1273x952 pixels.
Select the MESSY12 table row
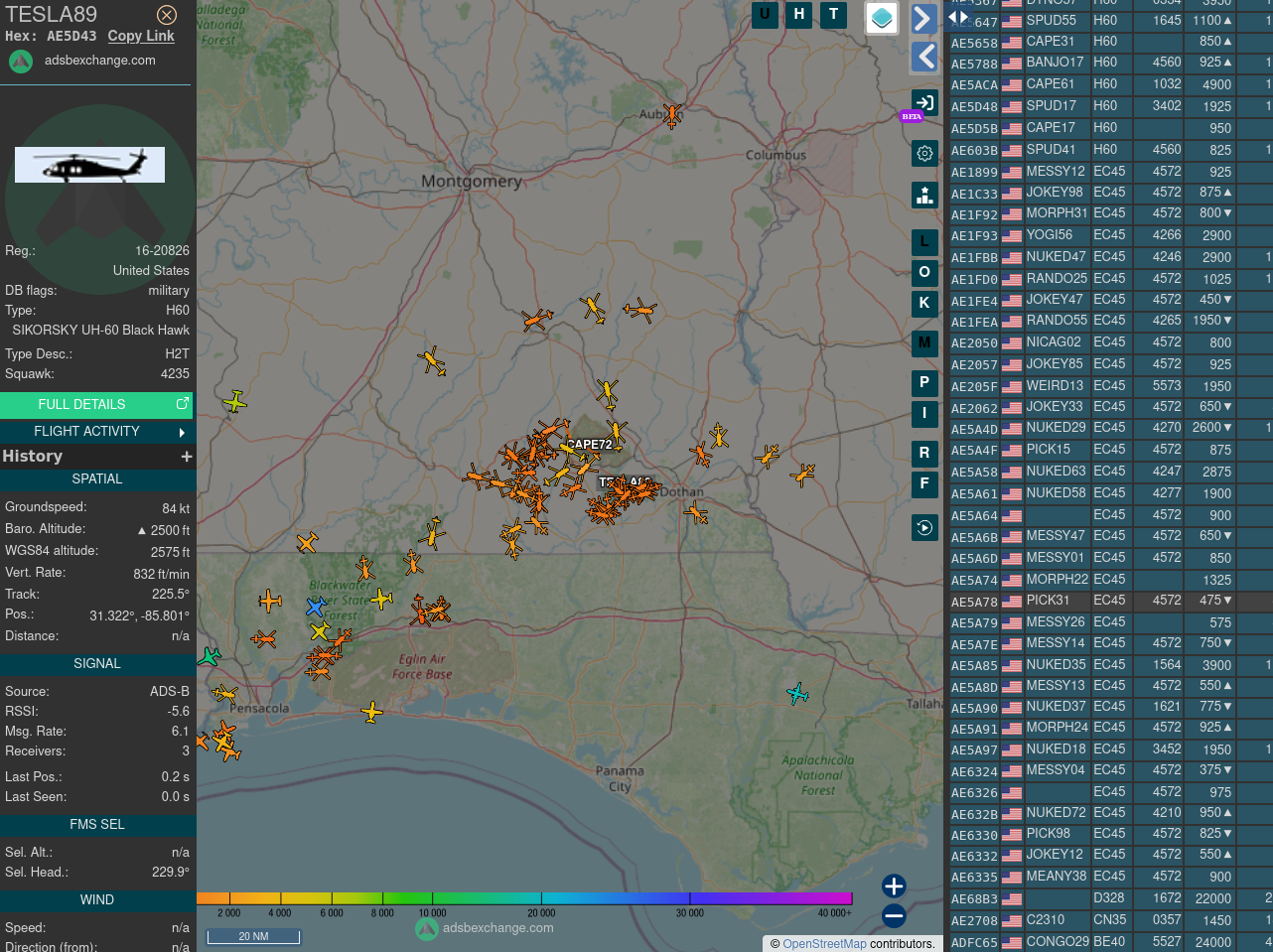[1110, 172]
